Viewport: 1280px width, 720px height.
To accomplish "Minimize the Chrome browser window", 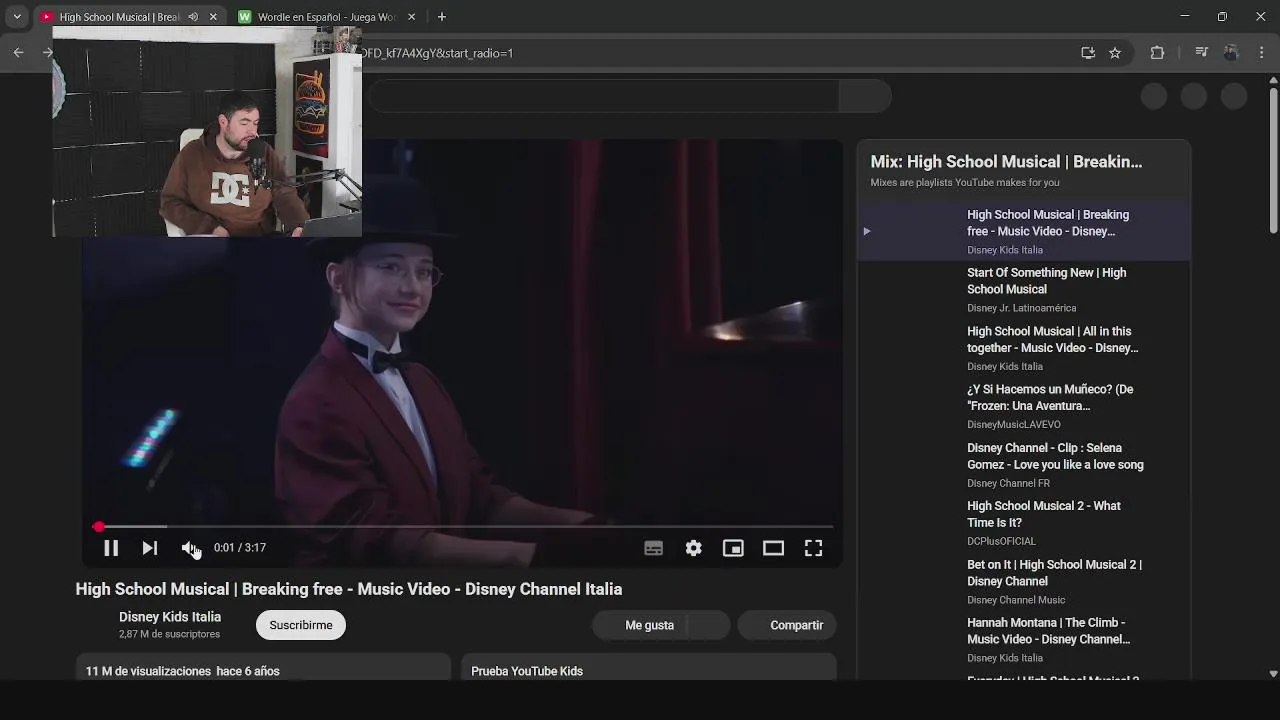I will click(x=1185, y=17).
